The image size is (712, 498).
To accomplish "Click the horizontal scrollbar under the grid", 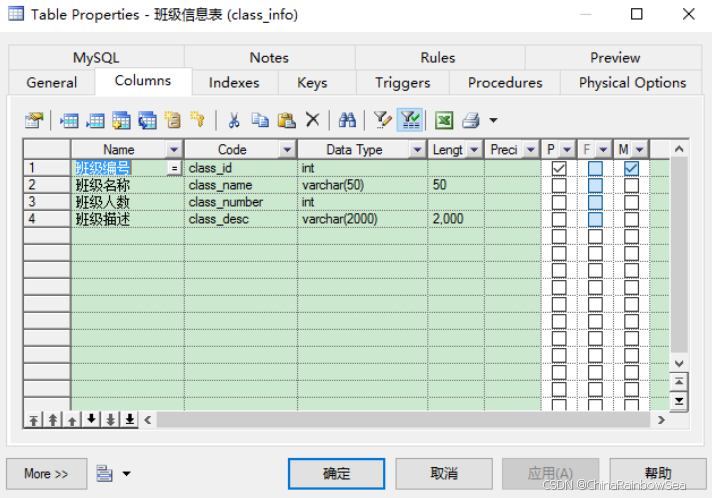I will point(400,420).
